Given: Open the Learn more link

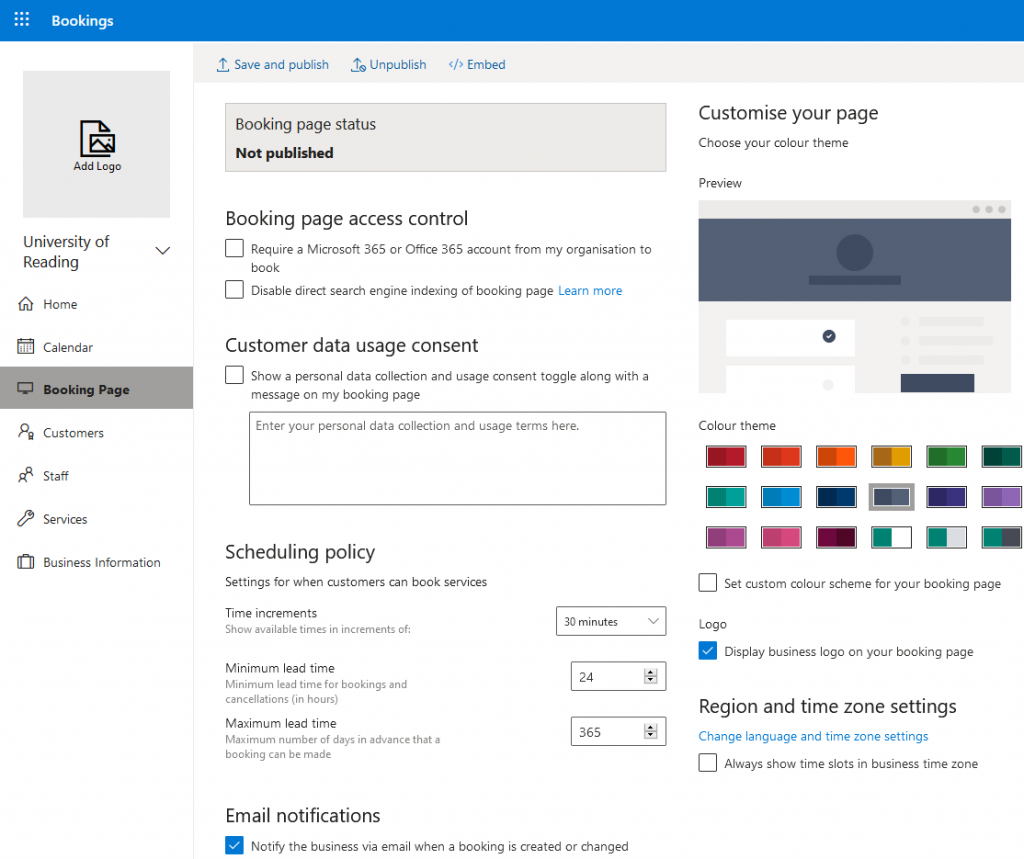Looking at the screenshot, I should [590, 291].
